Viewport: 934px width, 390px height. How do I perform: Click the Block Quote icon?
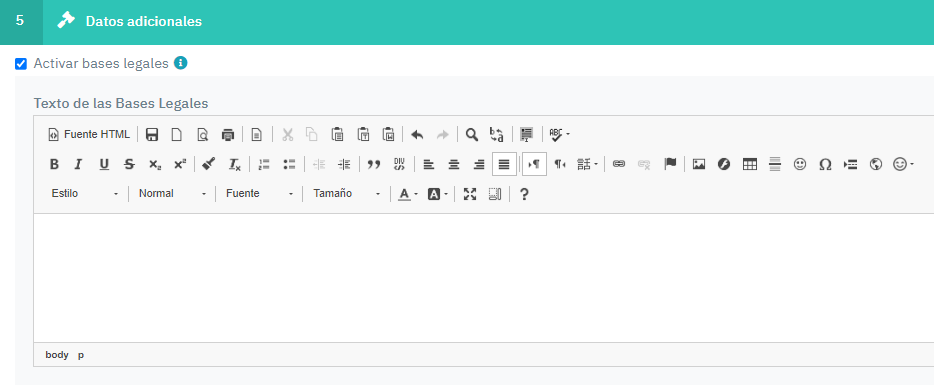(x=373, y=164)
